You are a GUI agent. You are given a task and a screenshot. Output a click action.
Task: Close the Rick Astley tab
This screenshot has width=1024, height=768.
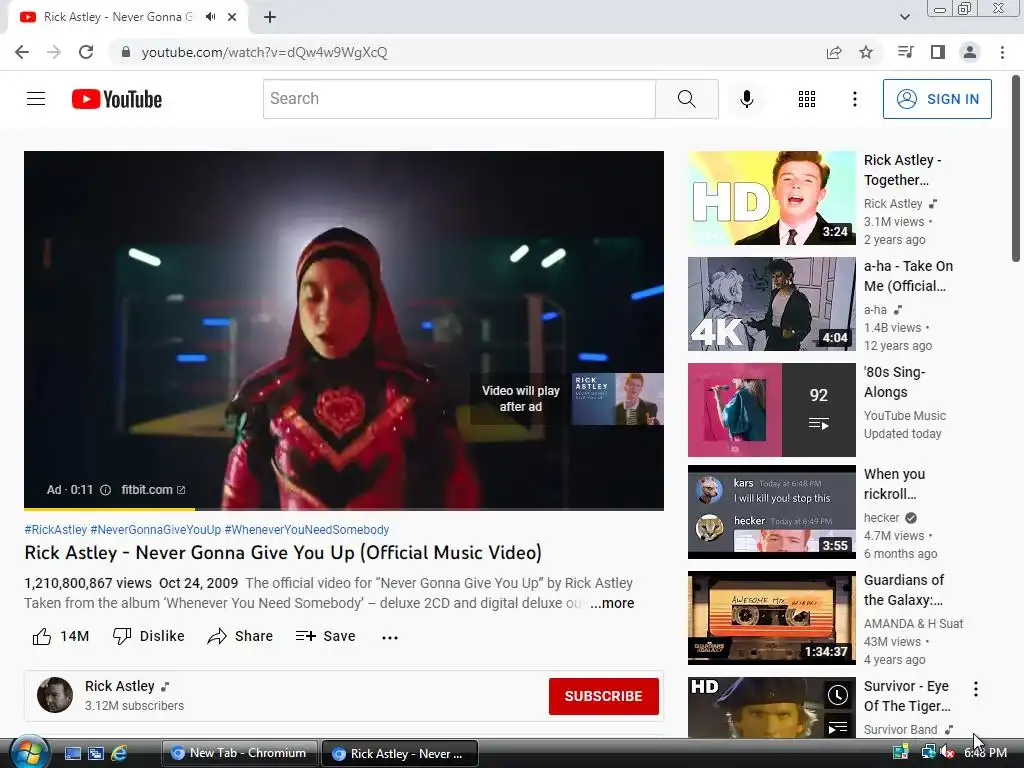pyautogui.click(x=232, y=17)
